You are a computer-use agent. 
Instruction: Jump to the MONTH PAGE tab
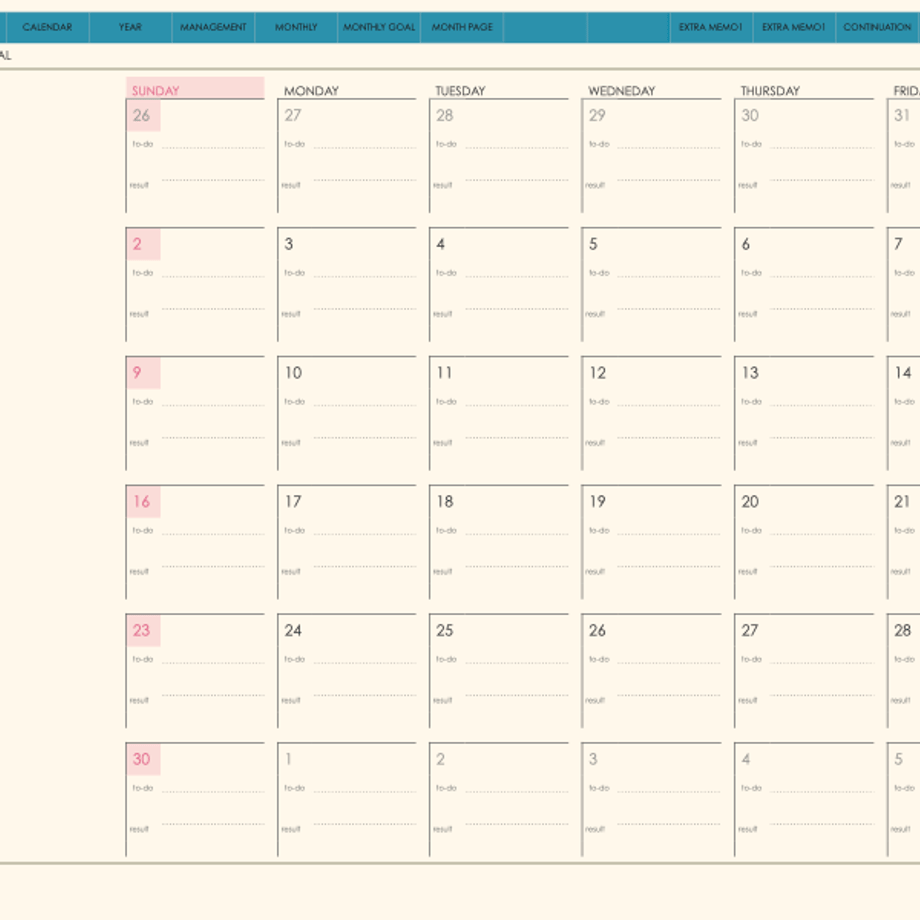(462, 27)
